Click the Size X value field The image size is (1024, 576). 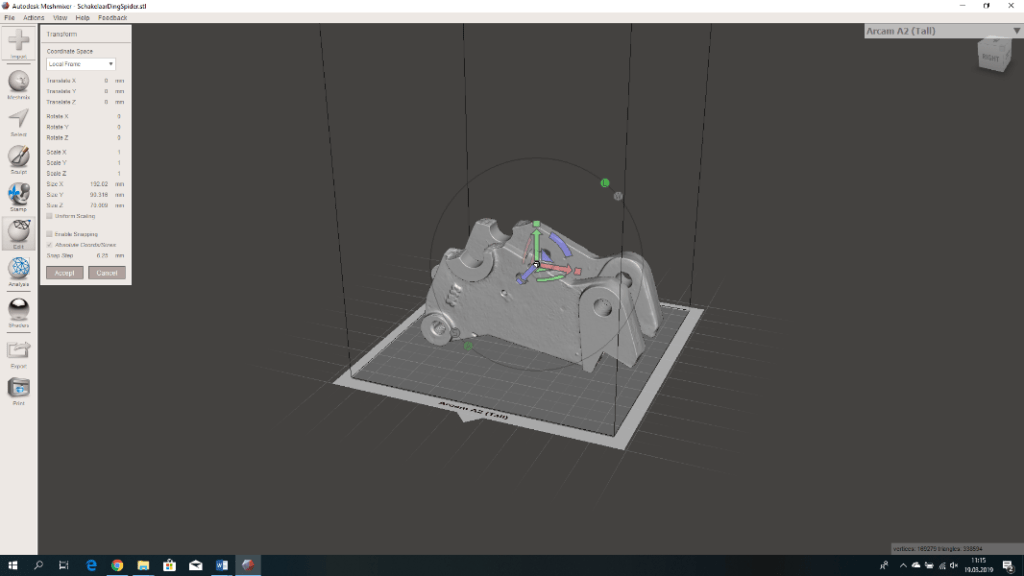[100, 184]
